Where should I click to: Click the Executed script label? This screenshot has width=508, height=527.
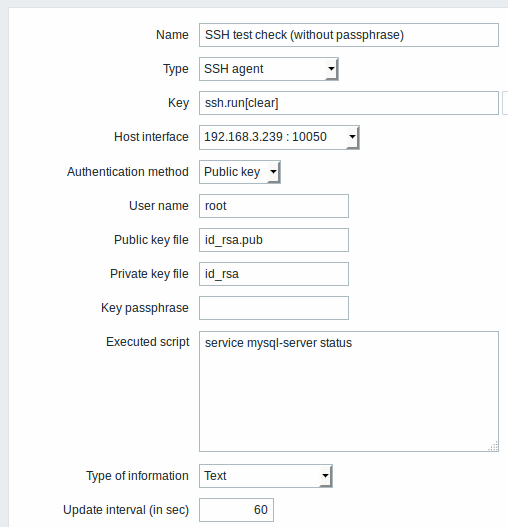pyautogui.click(x=148, y=342)
